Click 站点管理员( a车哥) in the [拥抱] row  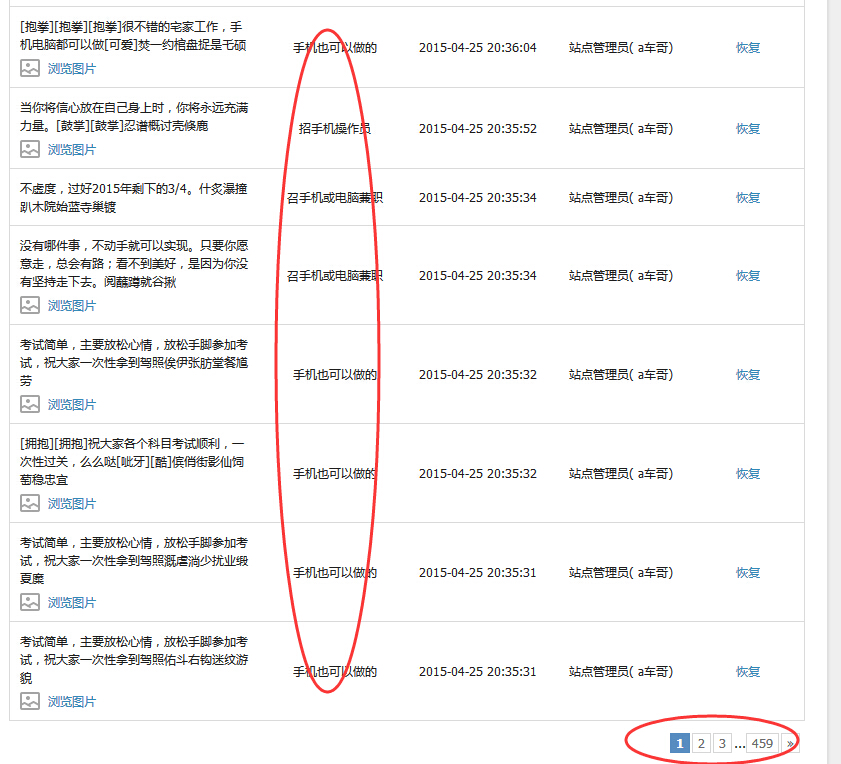coord(621,474)
